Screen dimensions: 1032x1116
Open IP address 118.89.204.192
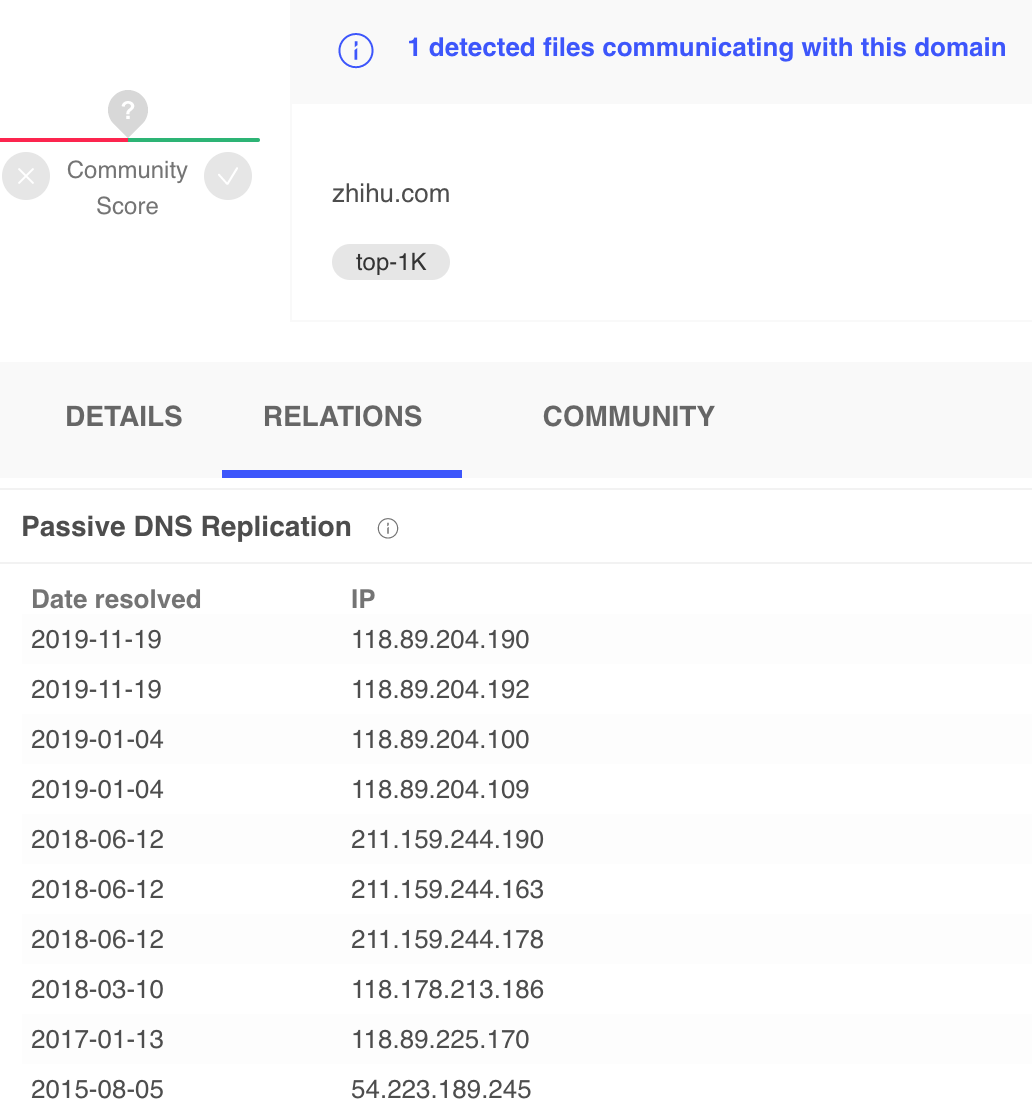point(440,690)
